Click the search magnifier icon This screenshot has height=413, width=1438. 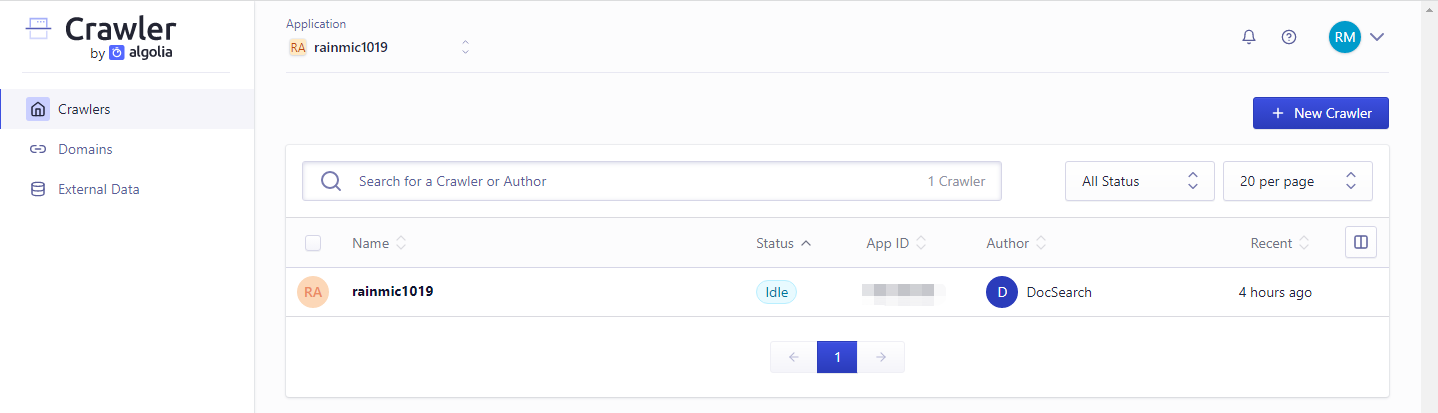331,181
